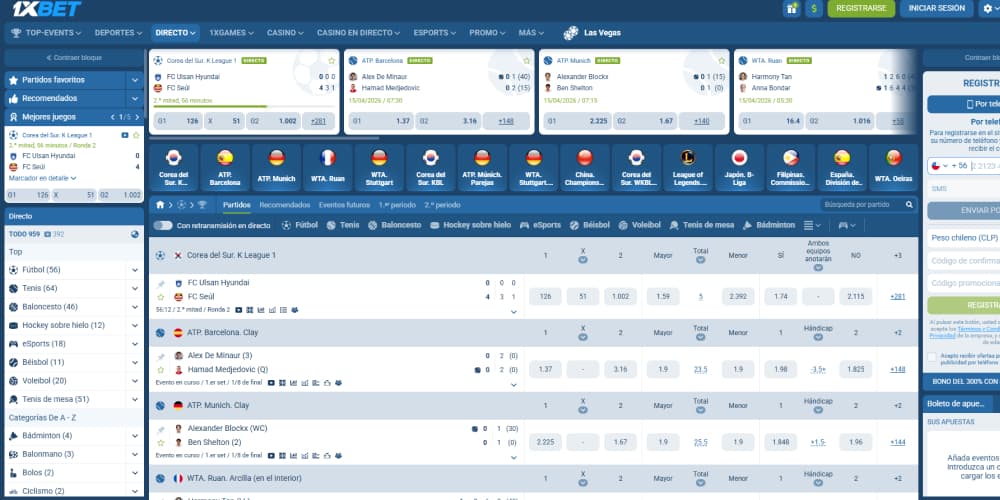Select Japón B-Liga flag tile

click(739, 168)
